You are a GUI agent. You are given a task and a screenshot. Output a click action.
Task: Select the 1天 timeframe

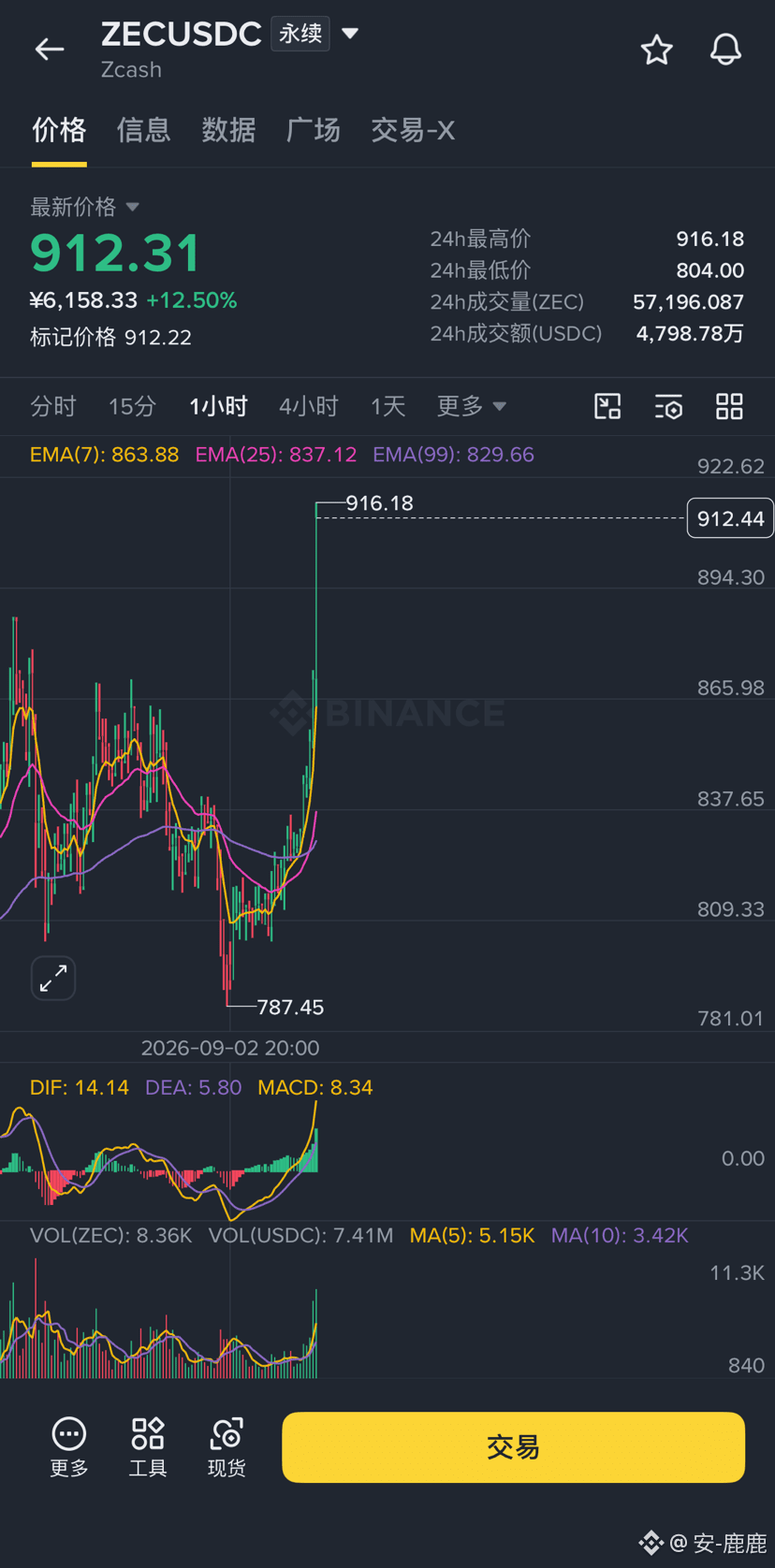pos(387,406)
